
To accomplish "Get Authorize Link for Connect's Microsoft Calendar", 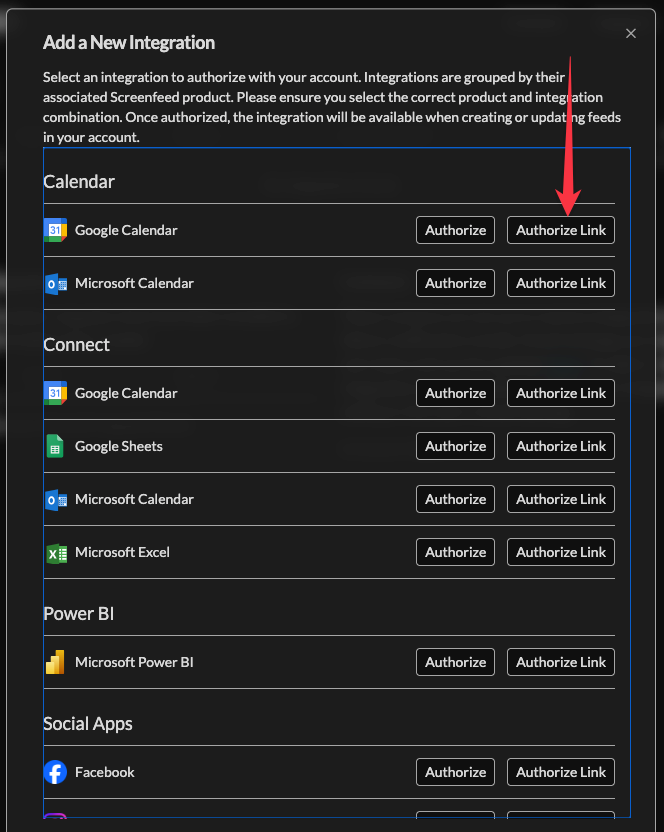I will coord(560,499).
